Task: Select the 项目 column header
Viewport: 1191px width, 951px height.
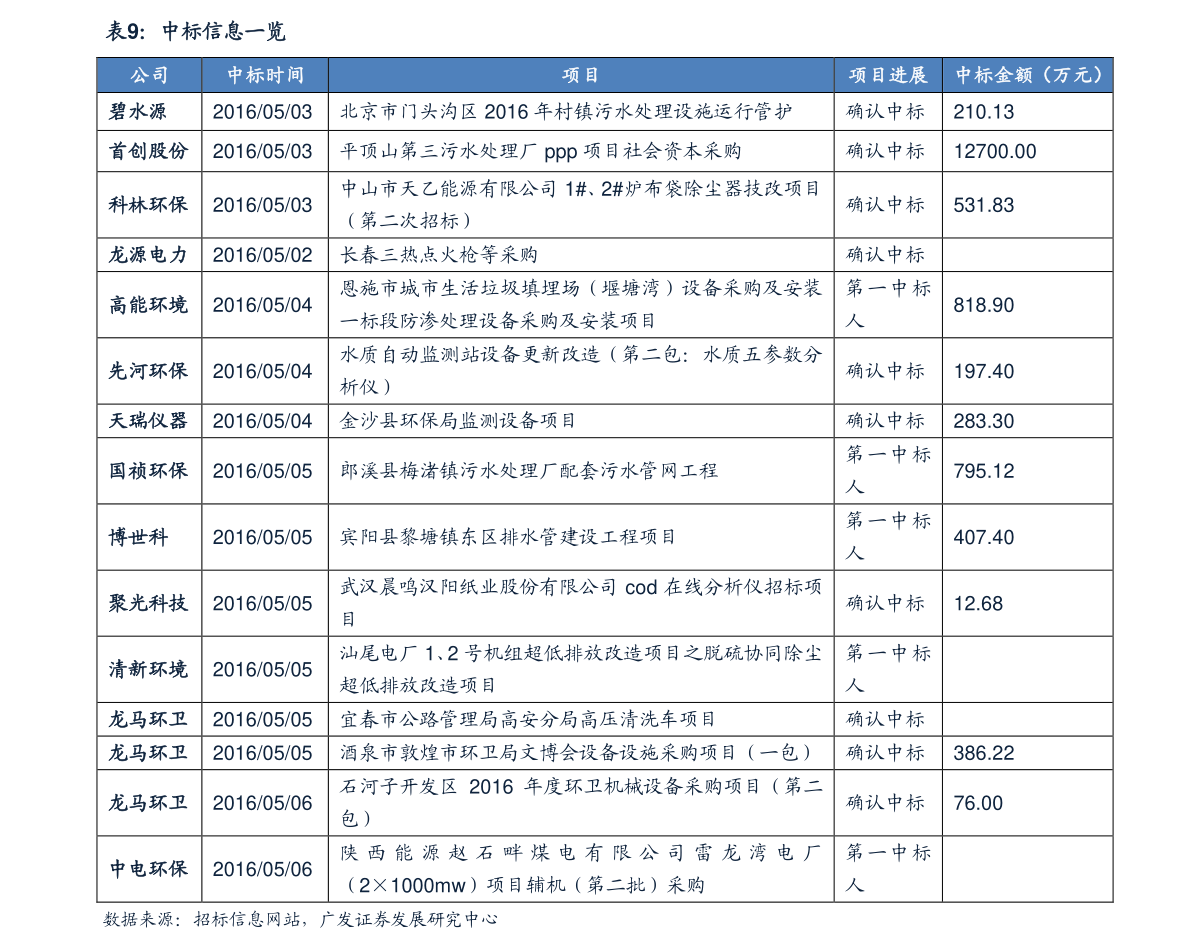Action: 581,75
